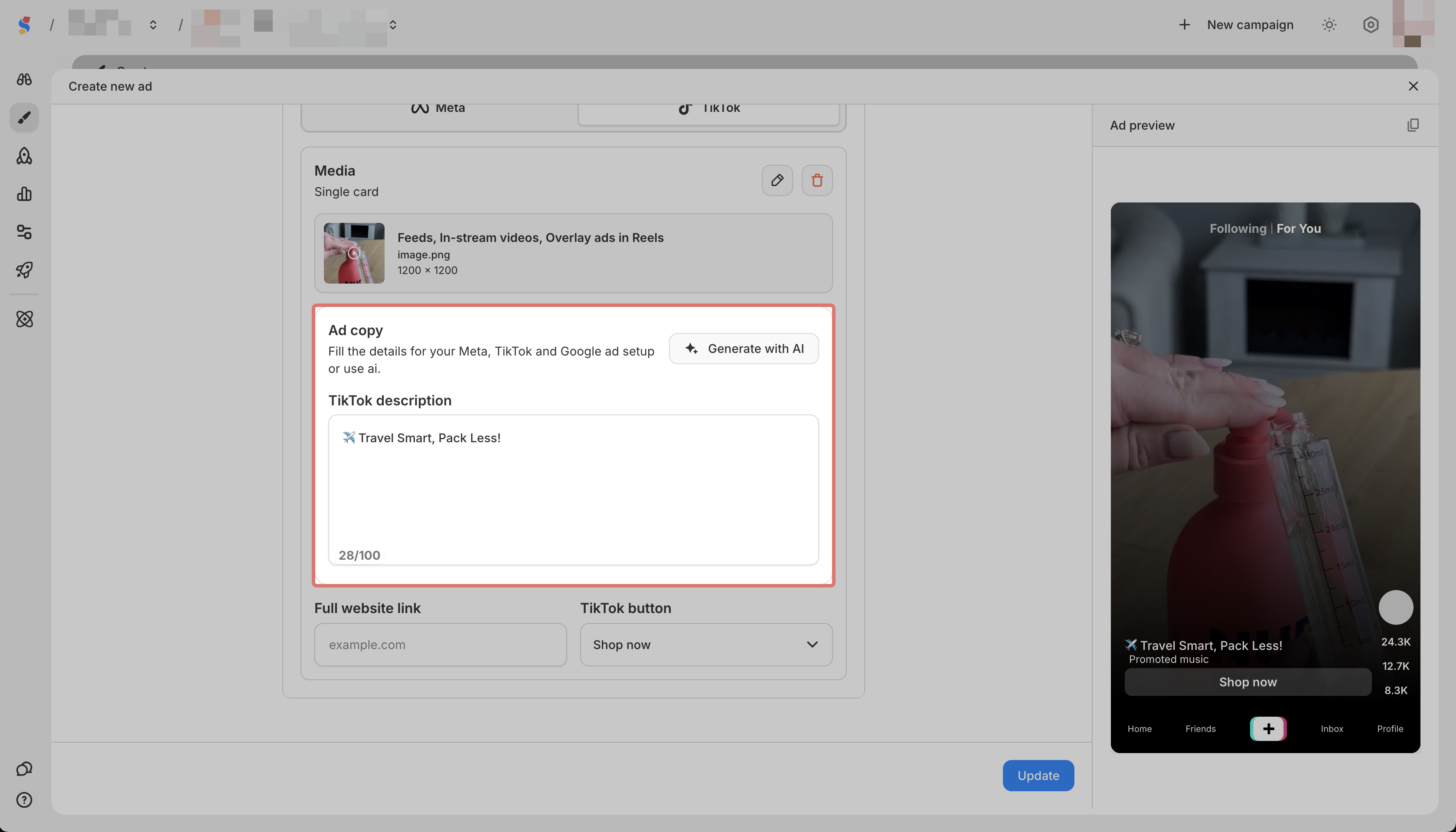This screenshot has height=832, width=1456.
Task: Open the chat bubbles sidebar icon
Action: (24, 769)
